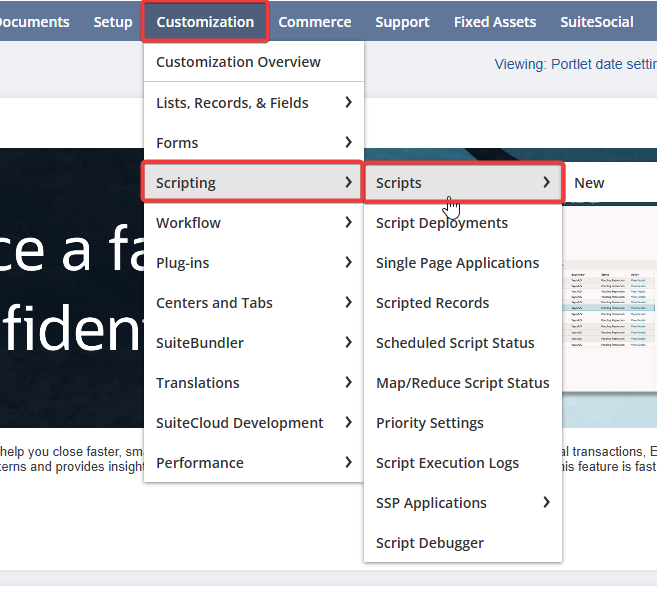Screen dimensions: 657x589
Task: Expand the Scripting submenu chevron
Action: pos(348,182)
